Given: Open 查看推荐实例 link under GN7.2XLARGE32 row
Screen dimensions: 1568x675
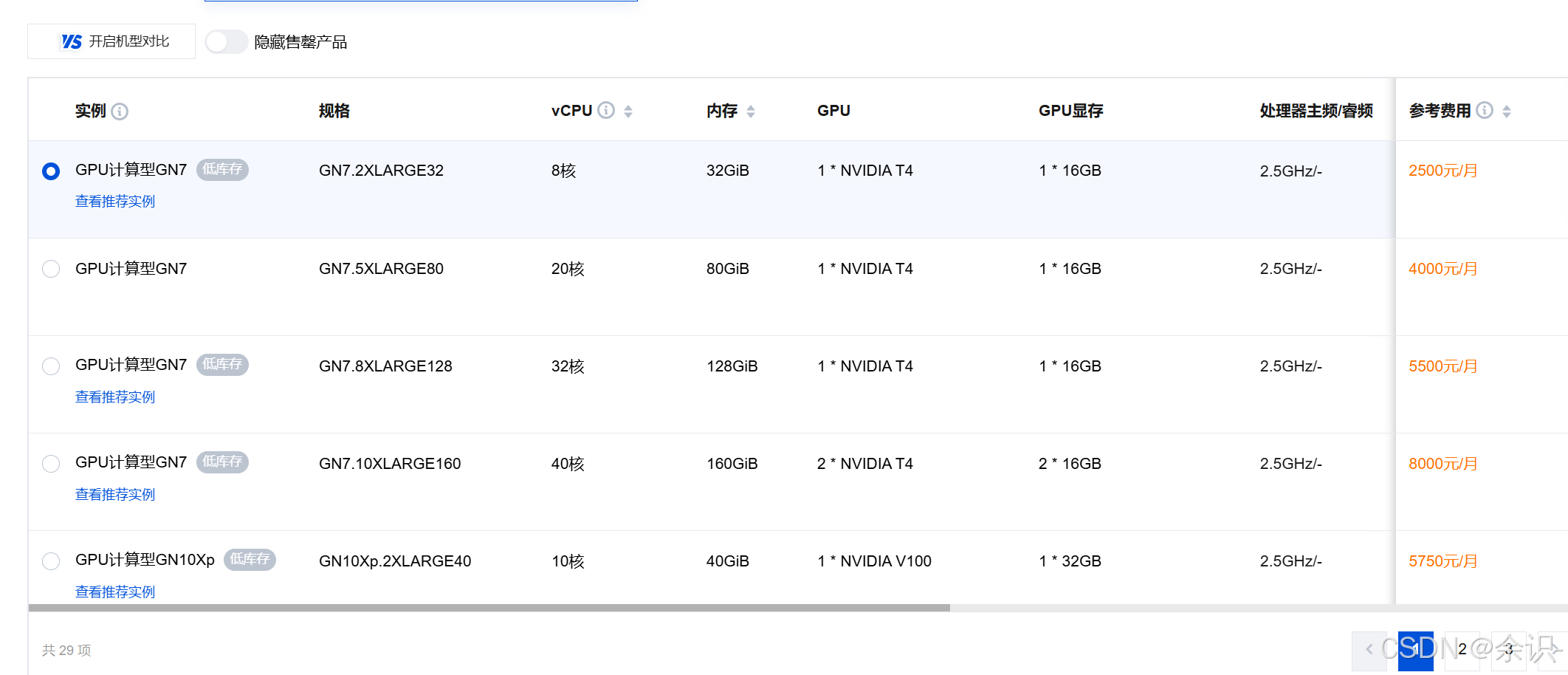Looking at the screenshot, I should click(115, 202).
